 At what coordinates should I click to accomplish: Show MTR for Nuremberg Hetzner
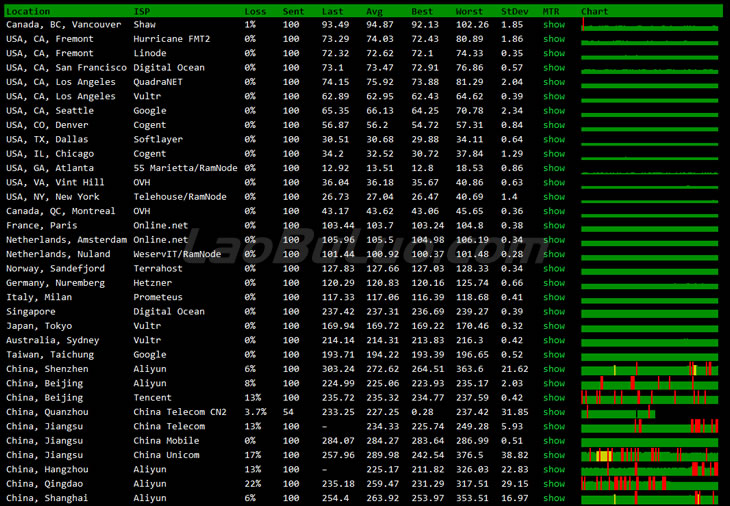554,283
